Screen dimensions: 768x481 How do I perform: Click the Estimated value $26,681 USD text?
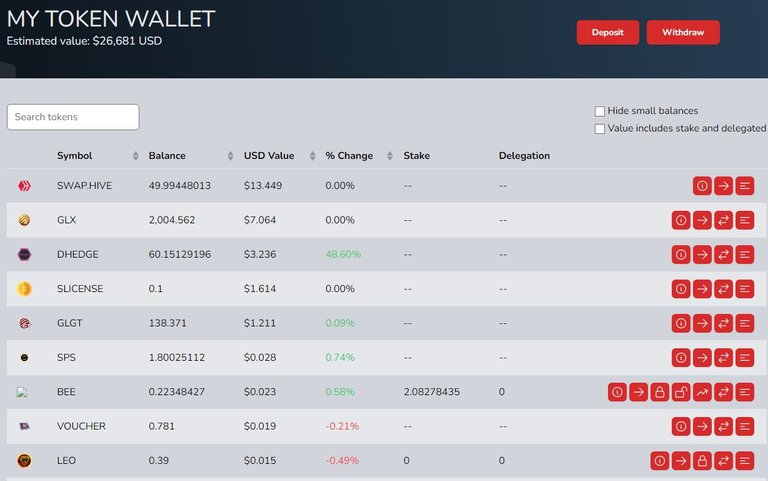[x=84, y=41]
